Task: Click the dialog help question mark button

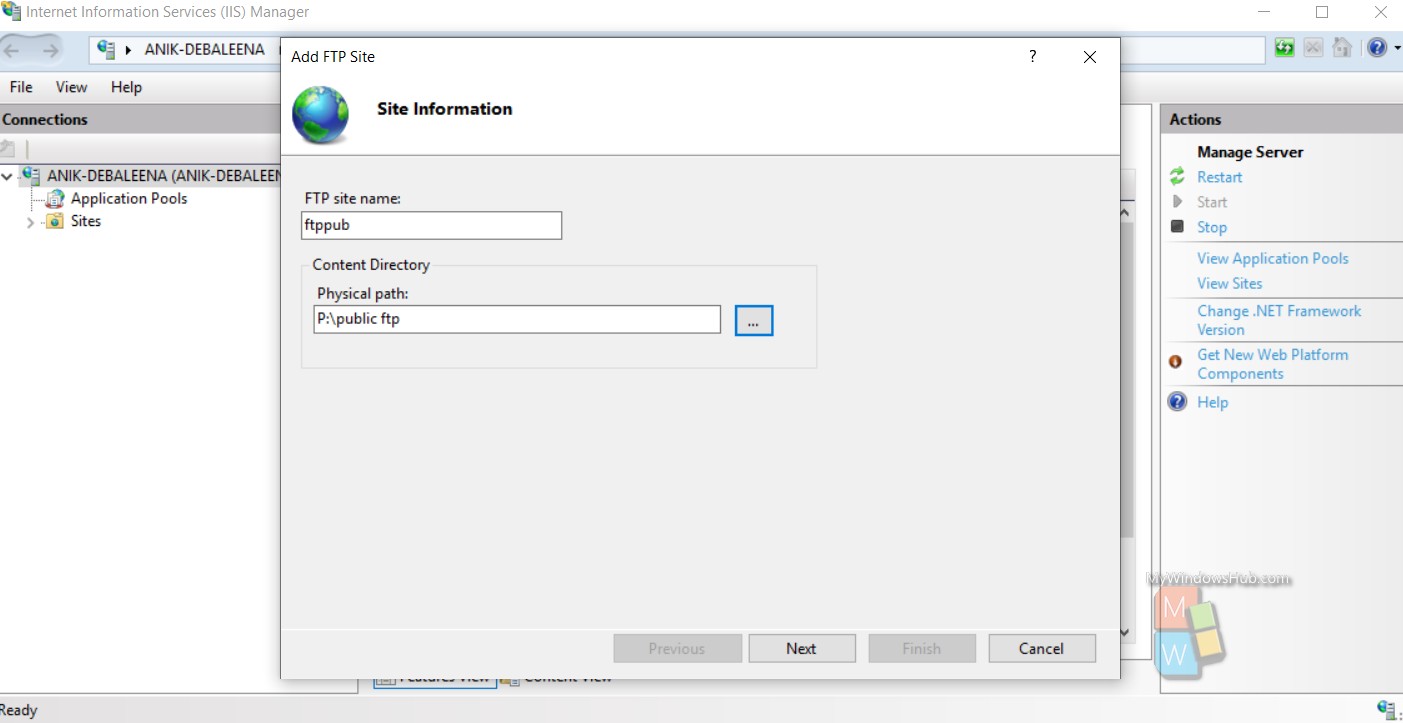Action: coord(1033,57)
